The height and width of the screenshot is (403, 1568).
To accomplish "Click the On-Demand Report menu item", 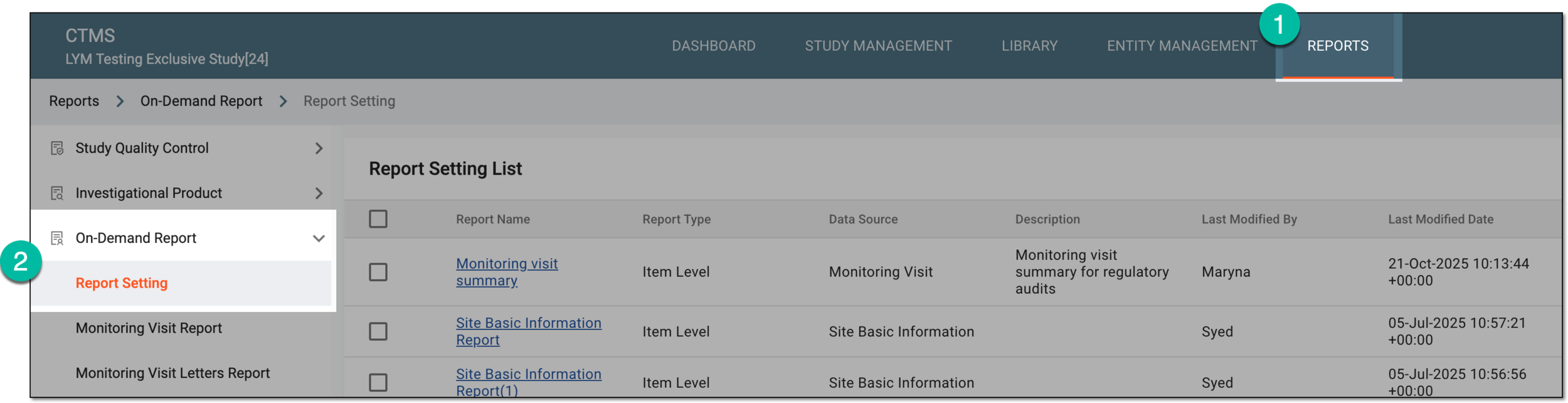I will [136, 239].
